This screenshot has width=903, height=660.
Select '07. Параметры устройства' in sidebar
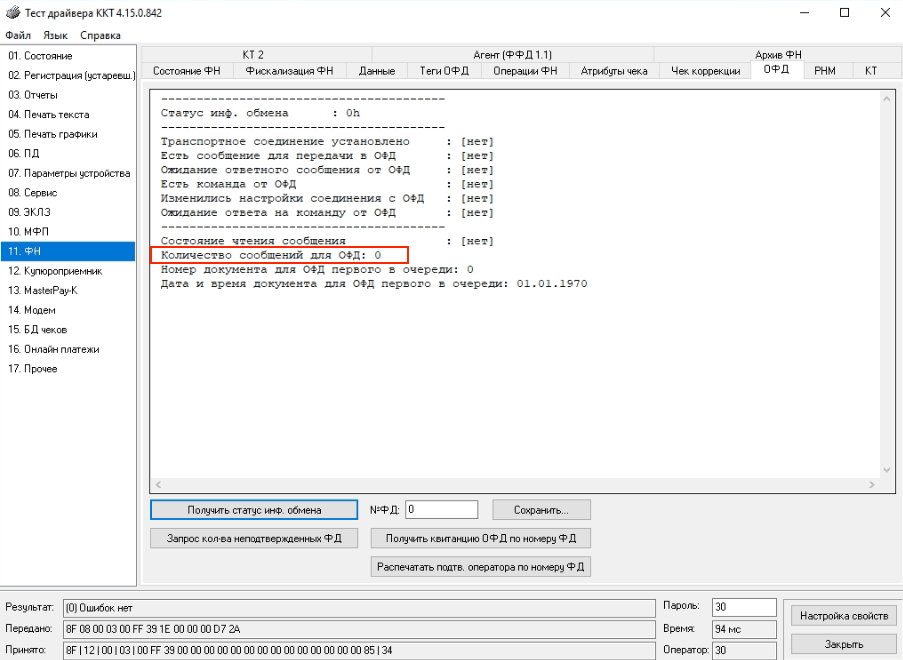(69, 173)
